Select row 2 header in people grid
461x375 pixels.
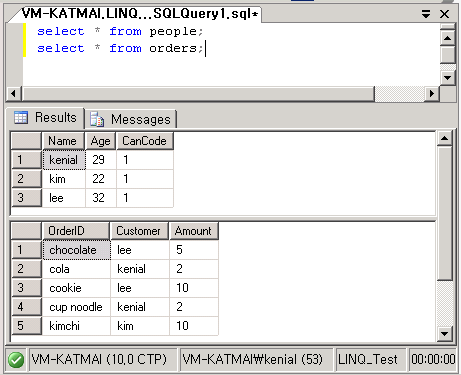pos(26,179)
